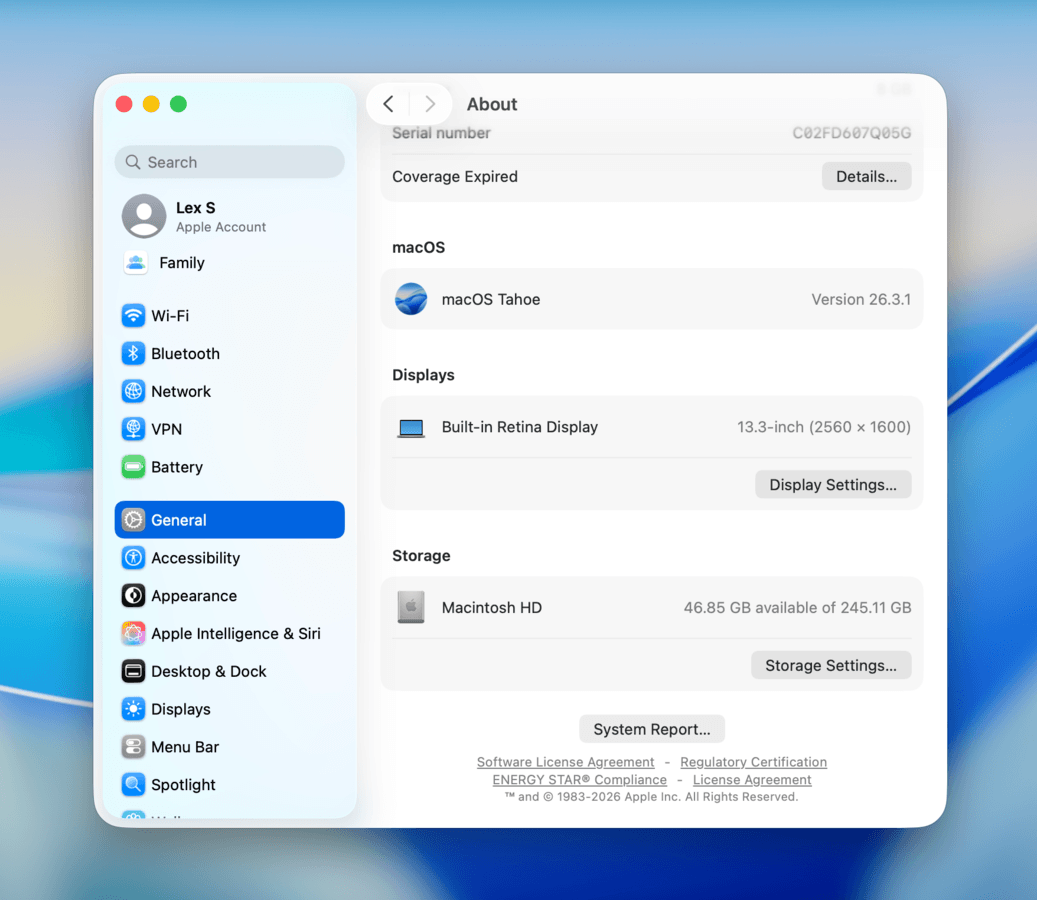Select the Spotlight magnifying glass icon

point(133,785)
